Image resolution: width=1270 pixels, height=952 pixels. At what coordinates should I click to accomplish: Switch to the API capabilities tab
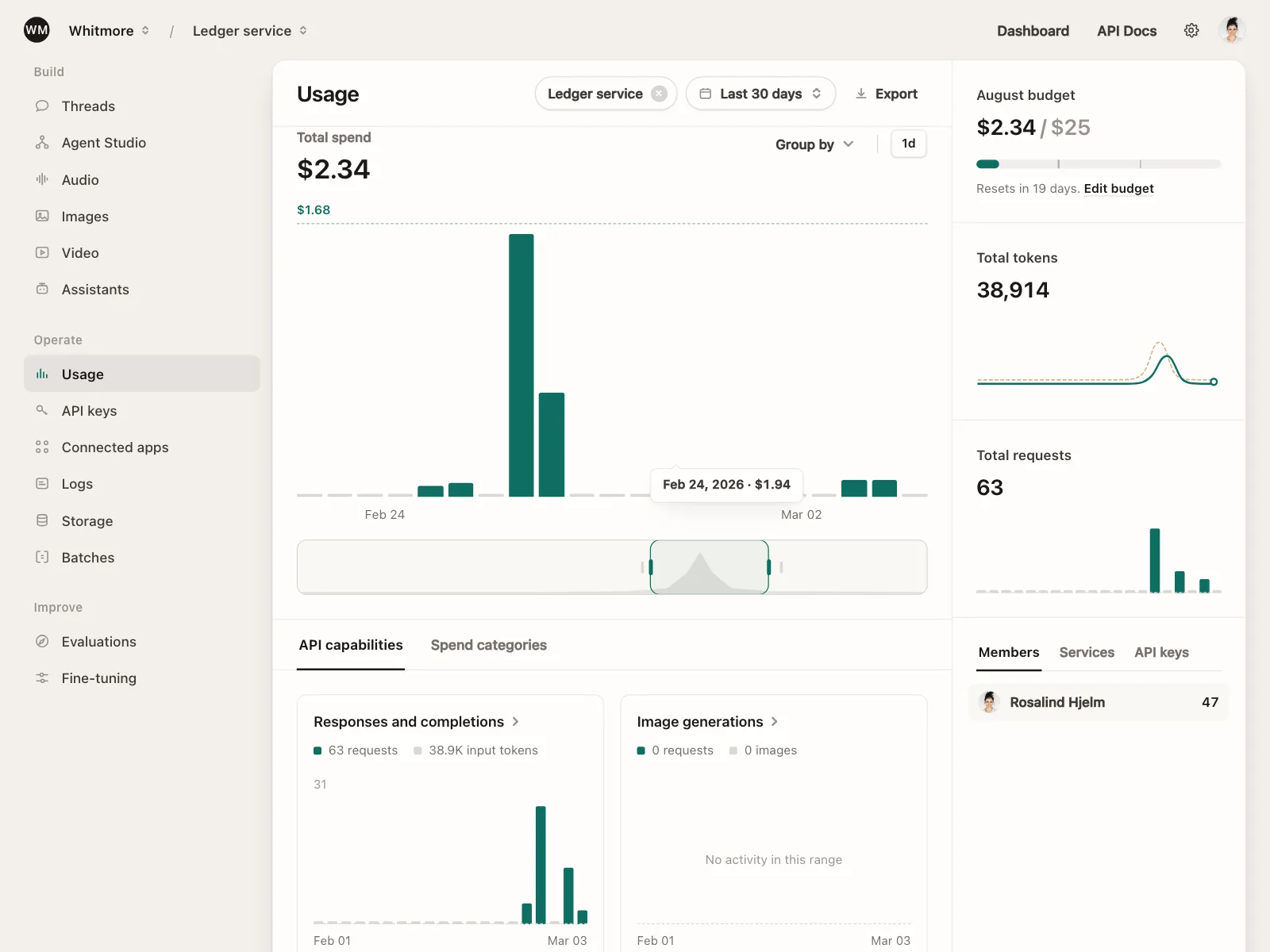click(x=351, y=645)
